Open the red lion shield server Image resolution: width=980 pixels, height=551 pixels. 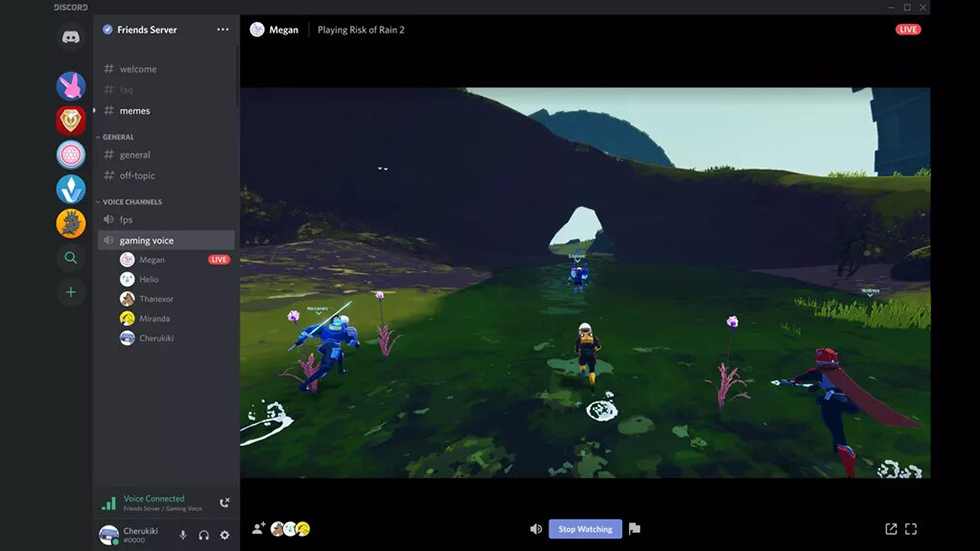pos(71,121)
